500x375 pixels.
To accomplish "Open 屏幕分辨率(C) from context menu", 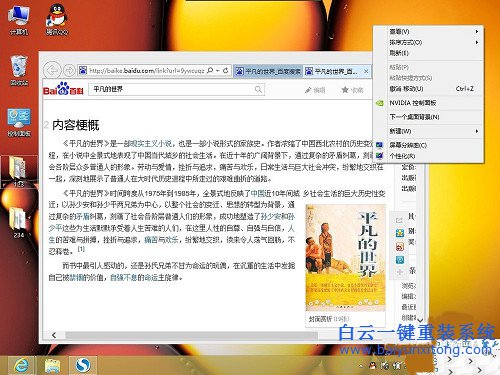I will pyautogui.click(x=428, y=145).
